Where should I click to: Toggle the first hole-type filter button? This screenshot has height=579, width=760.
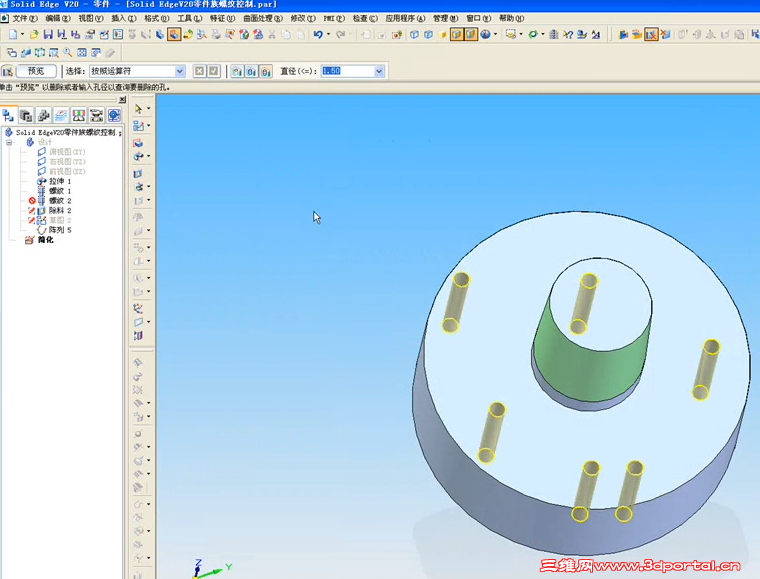pyautogui.click(x=237, y=71)
